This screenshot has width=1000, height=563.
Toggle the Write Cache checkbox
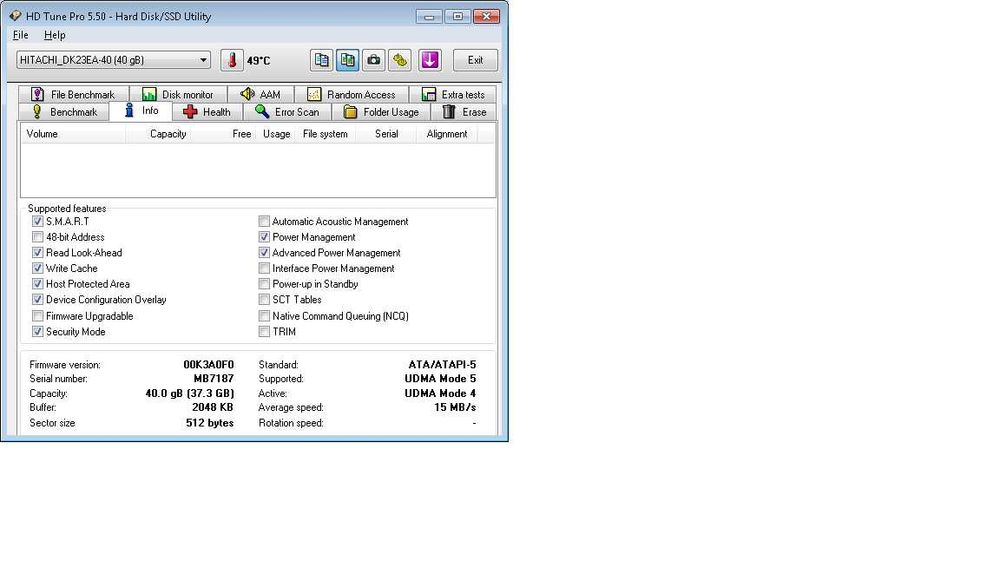(38, 268)
